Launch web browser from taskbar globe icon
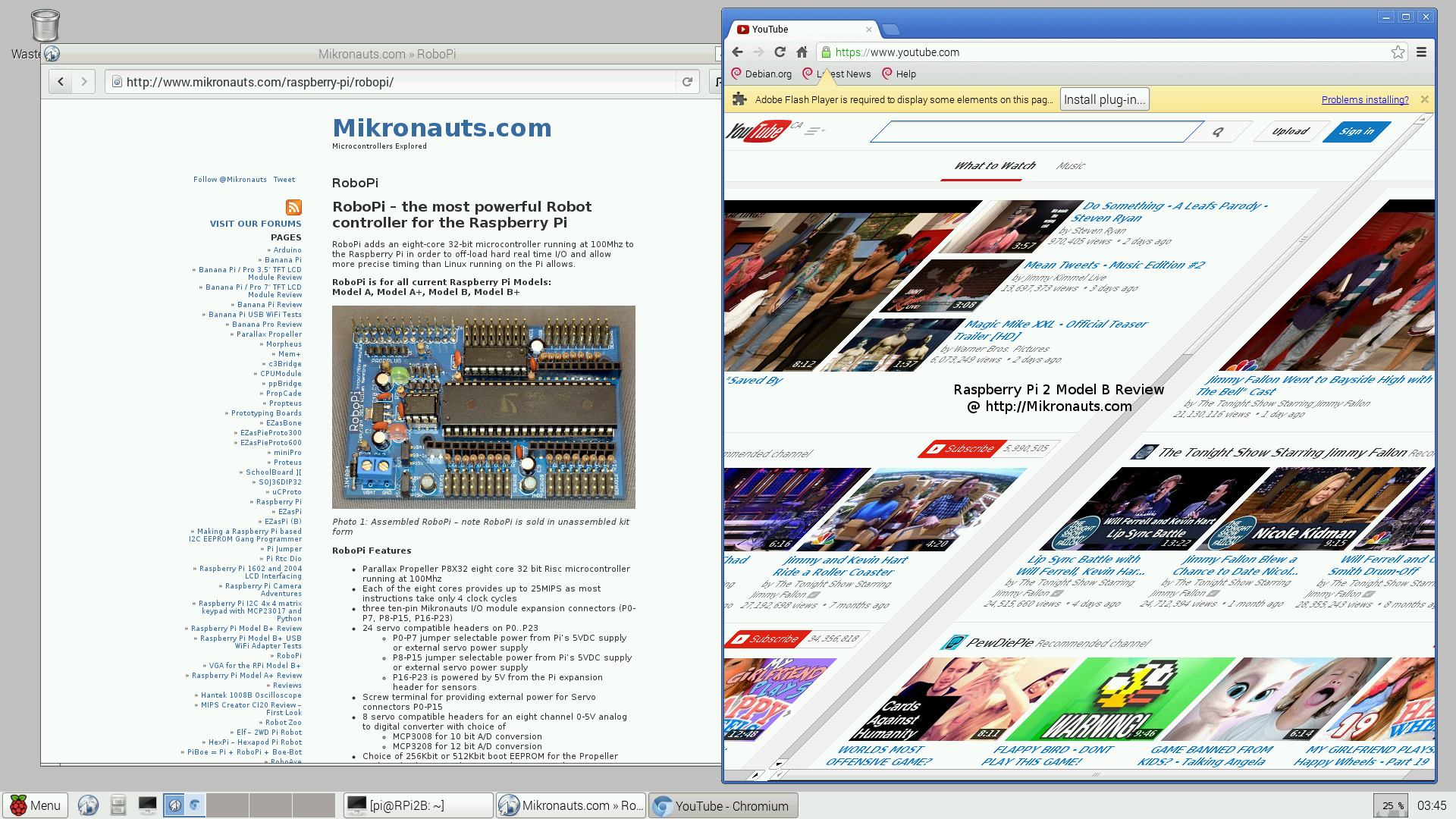This screenshot has height=819, width=1456. click(88, 805)
